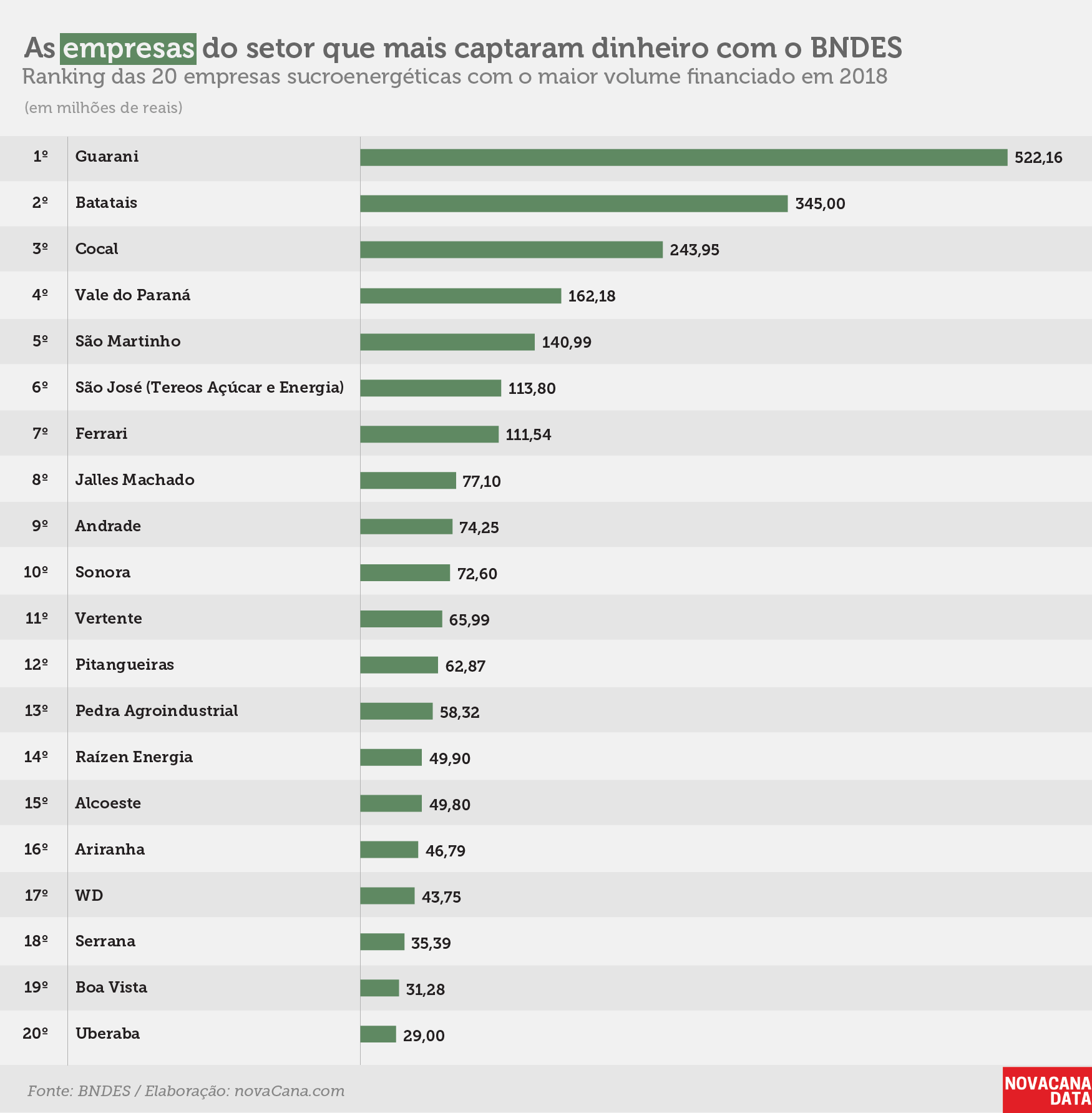Click the green bar for Cocal

pyautogui.click(x=512, y=250)
